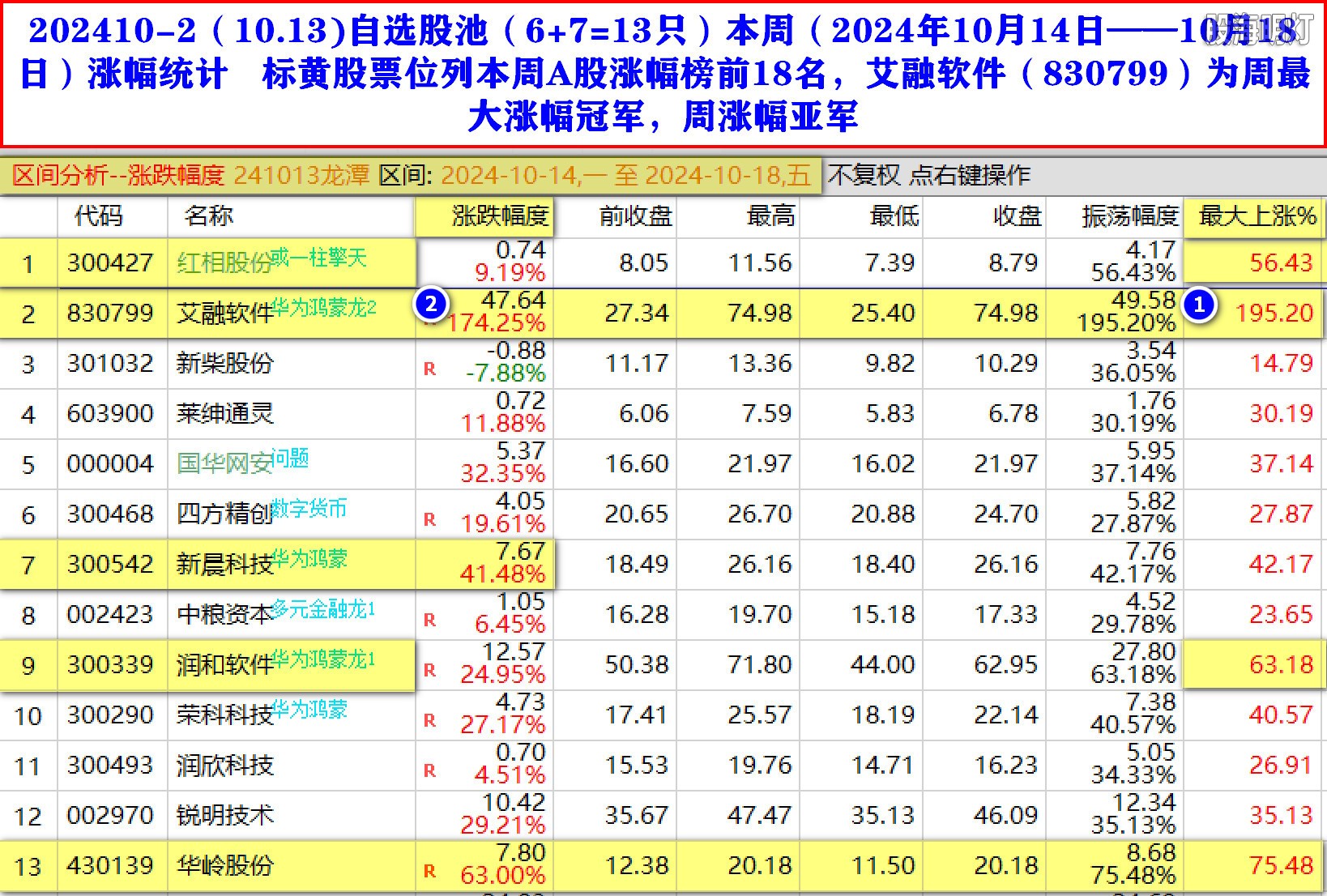Select stock code 300339
The height and width of the screenshot is (896, 1327).
(110, 665)
